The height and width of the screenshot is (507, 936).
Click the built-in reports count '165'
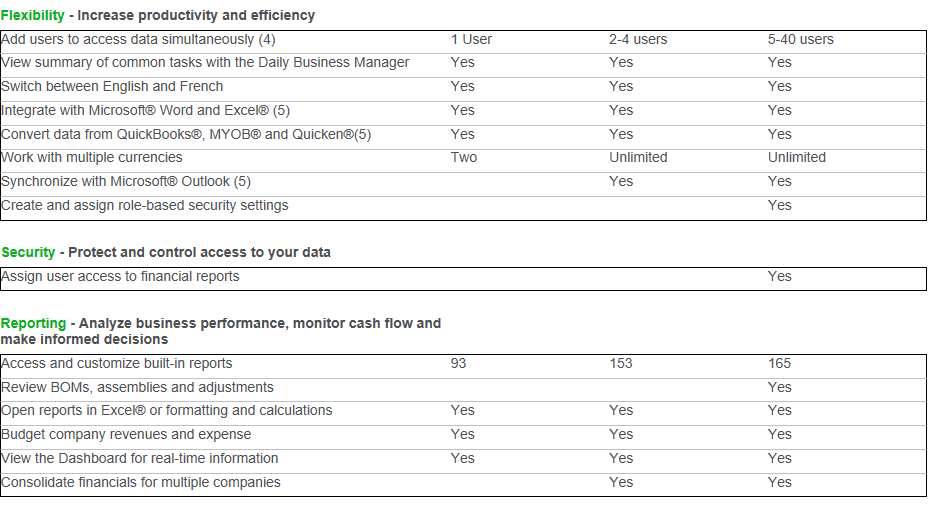pos(780,363)
